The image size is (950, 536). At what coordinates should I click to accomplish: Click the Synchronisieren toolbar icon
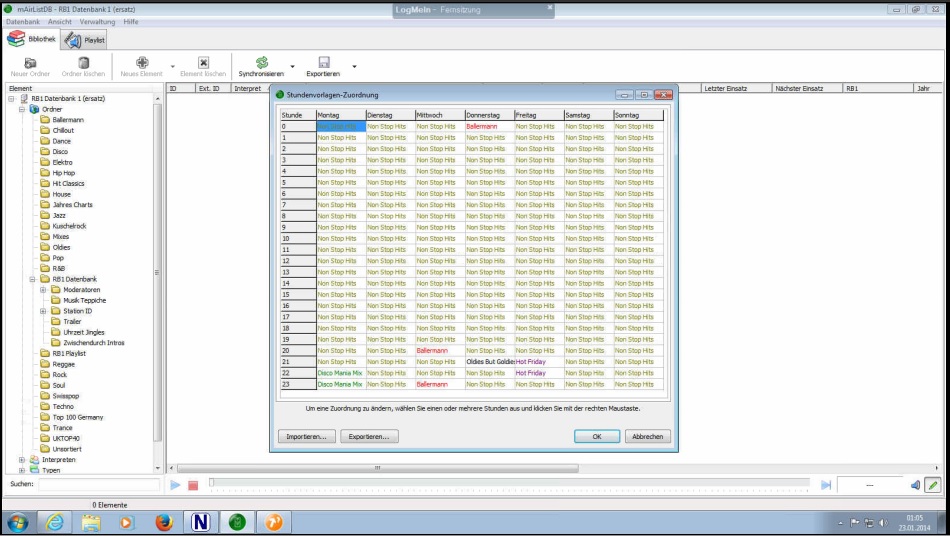261,62
